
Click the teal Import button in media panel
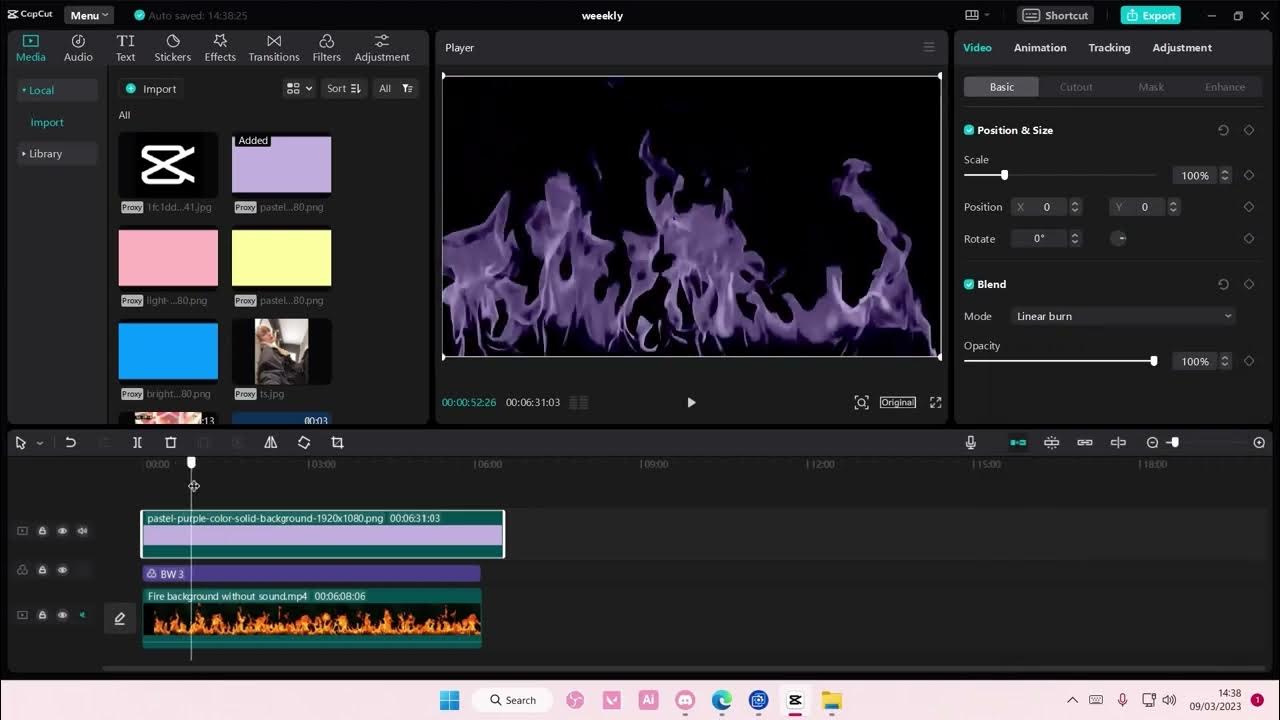(151, 88)
